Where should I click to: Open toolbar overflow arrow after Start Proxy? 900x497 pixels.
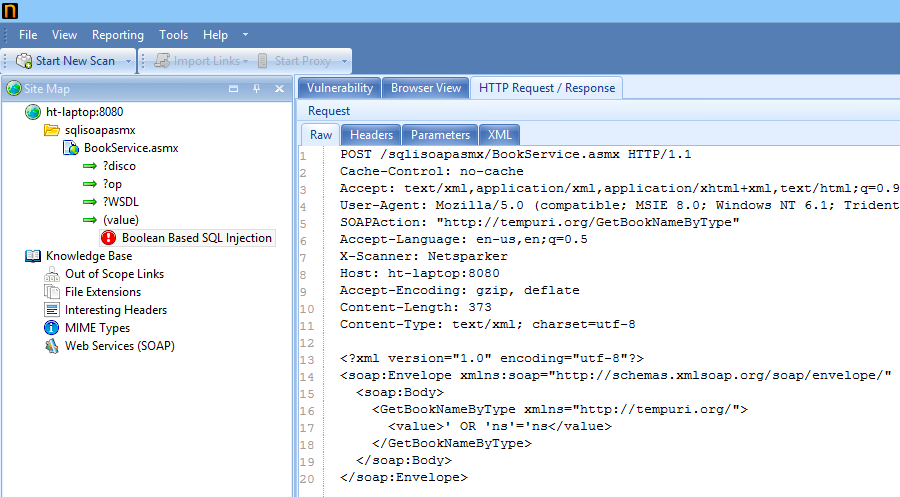point(343,61)
